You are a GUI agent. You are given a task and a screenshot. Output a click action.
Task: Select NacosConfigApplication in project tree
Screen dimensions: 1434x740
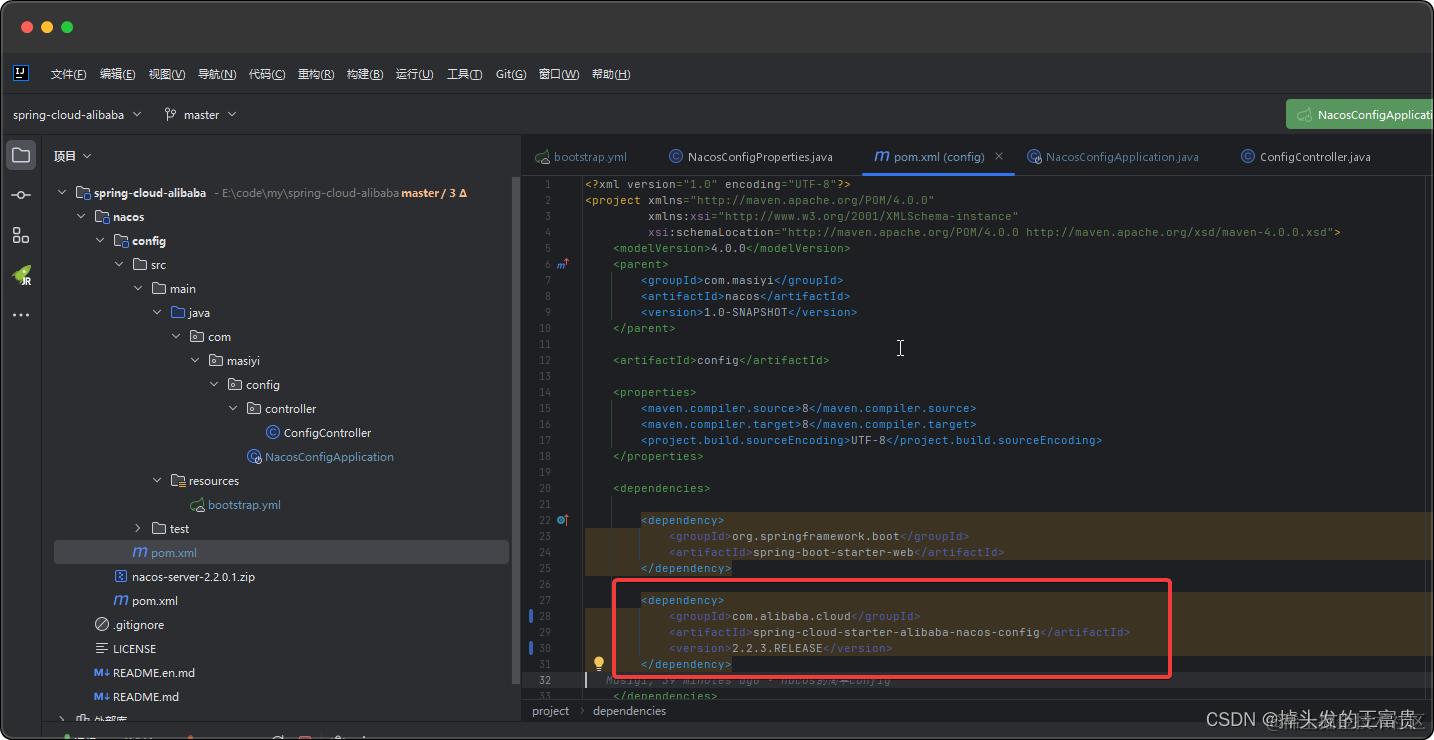[329, 457]
